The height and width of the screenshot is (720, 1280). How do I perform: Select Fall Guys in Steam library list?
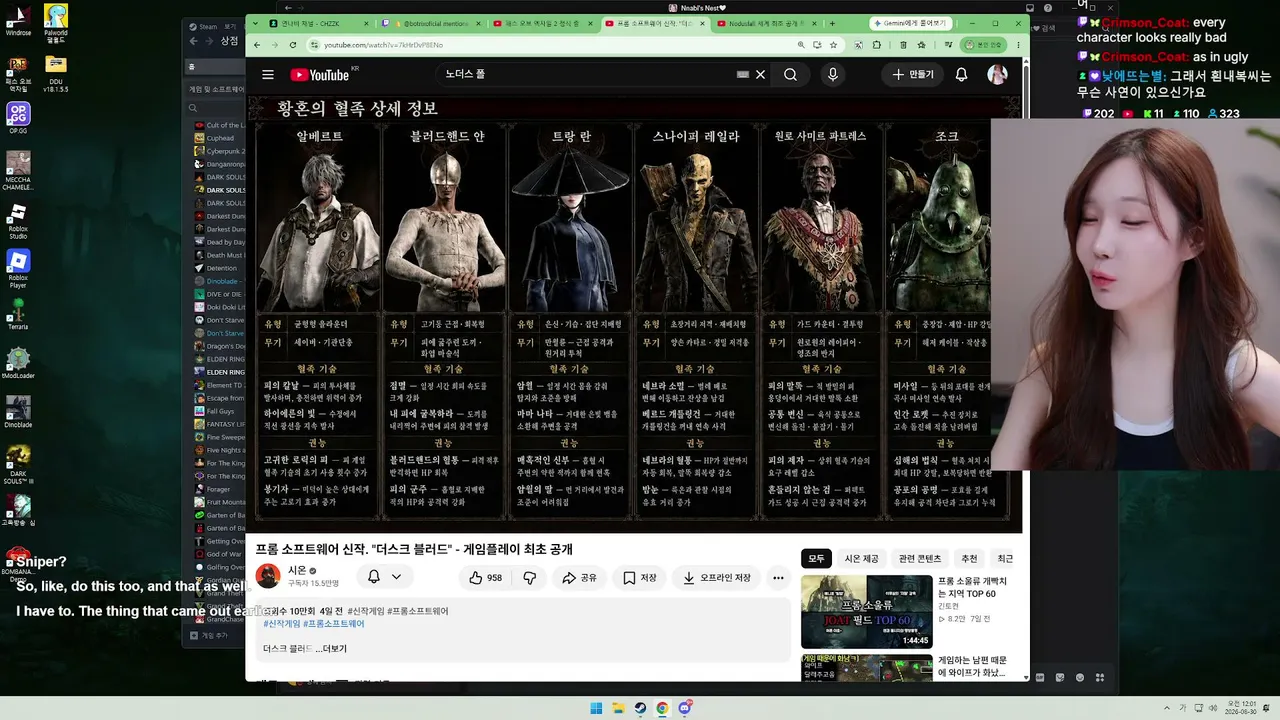coord(220,411)
